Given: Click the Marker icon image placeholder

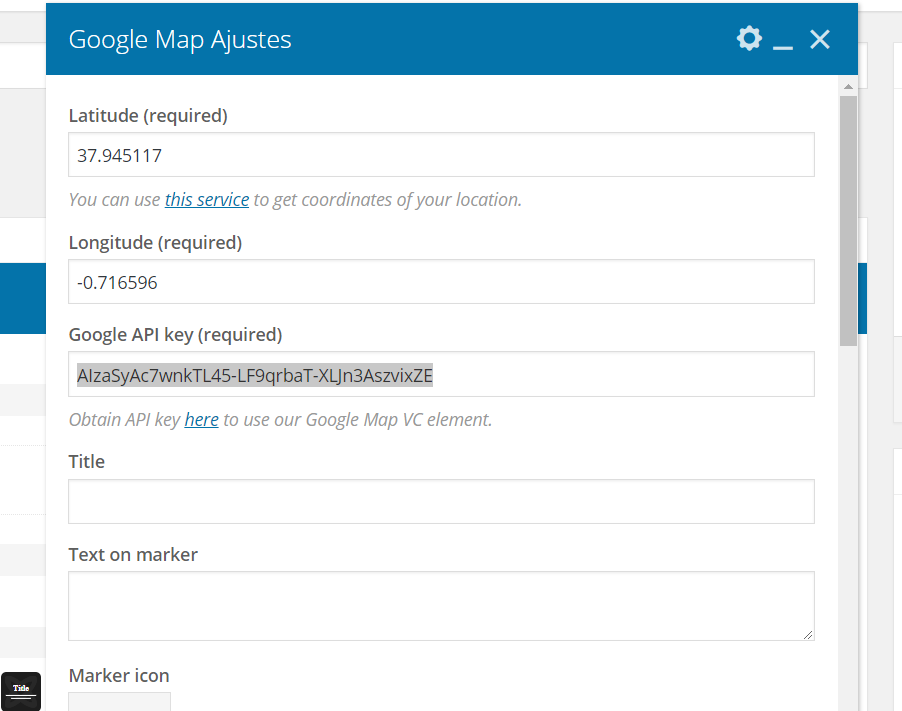Looking at the screenshot, I should (x=119, y=702).
